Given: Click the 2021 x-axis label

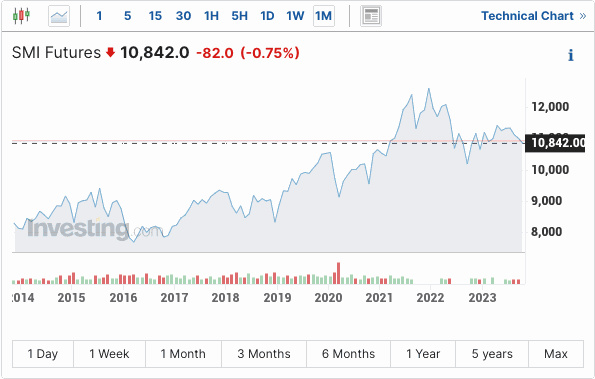Looking at the screenshot, I should 379,297.
